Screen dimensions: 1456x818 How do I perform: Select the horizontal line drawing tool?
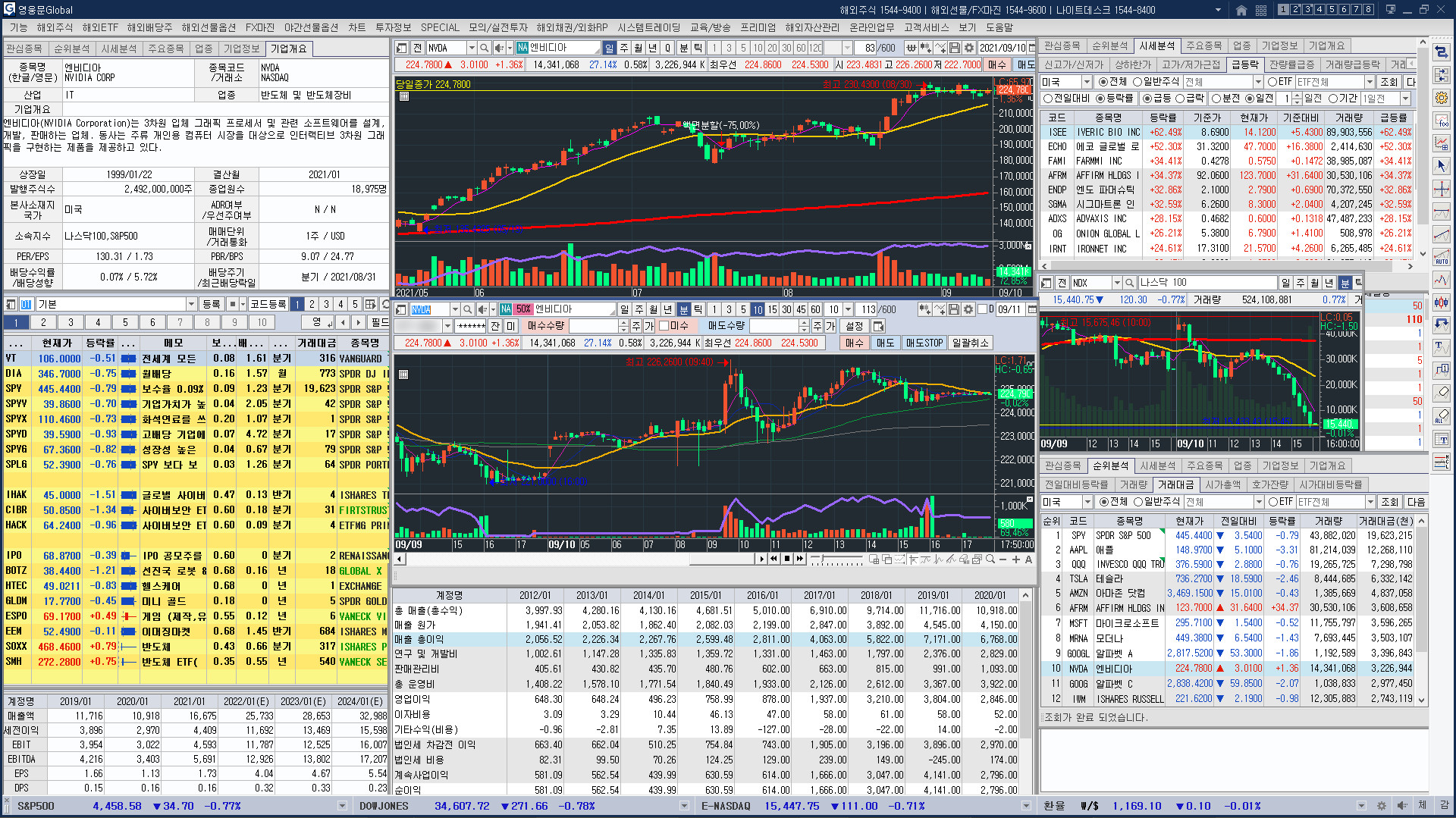pyautogui.click(x=1442, y=212)
